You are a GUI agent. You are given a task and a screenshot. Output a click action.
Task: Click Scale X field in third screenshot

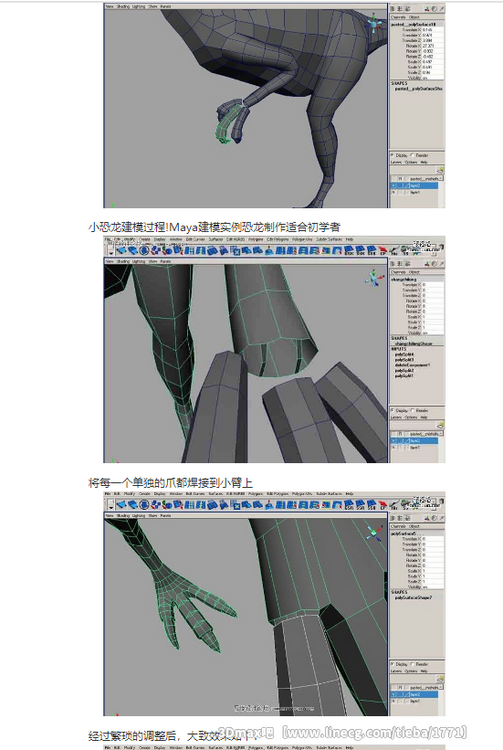(x=432, y=571)
